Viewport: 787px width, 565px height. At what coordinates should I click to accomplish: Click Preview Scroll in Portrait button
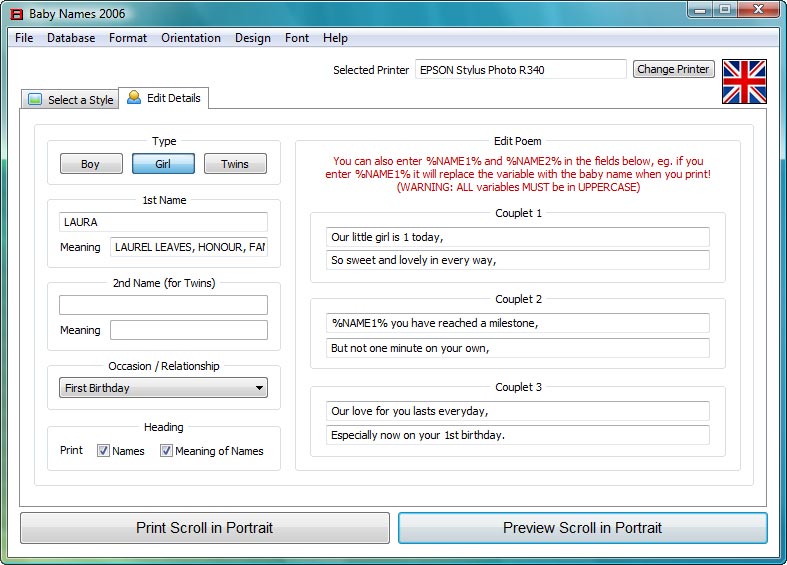point(583,528)
